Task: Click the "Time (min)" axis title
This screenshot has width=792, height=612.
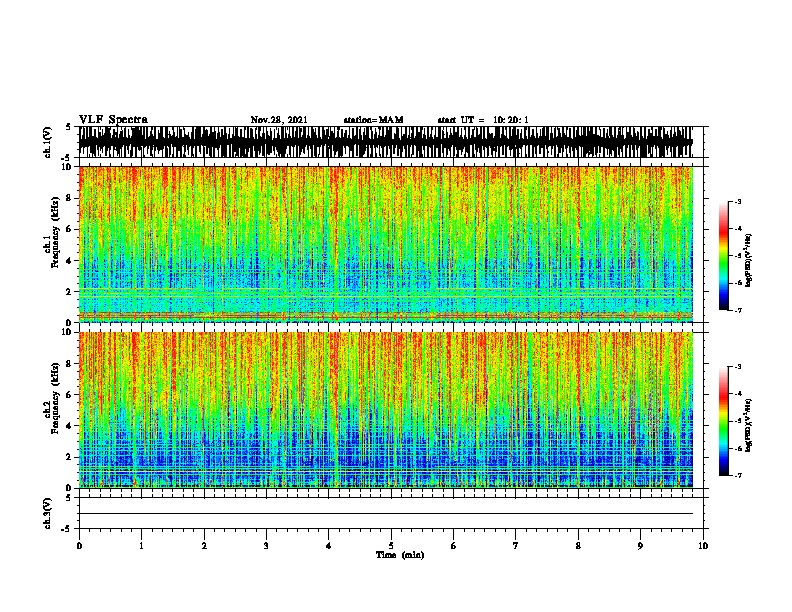Action: tap(400, 555)
